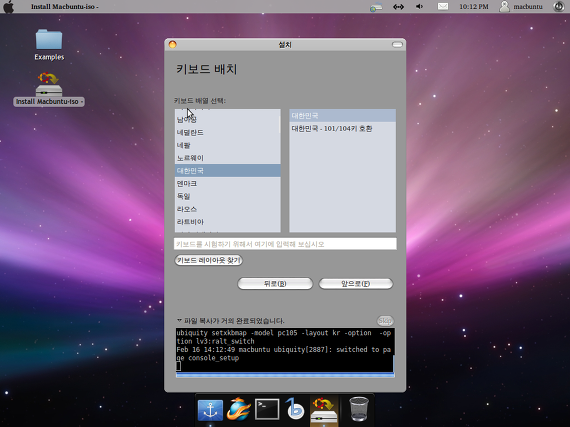Open the Trash in the dock

(358, 409)
